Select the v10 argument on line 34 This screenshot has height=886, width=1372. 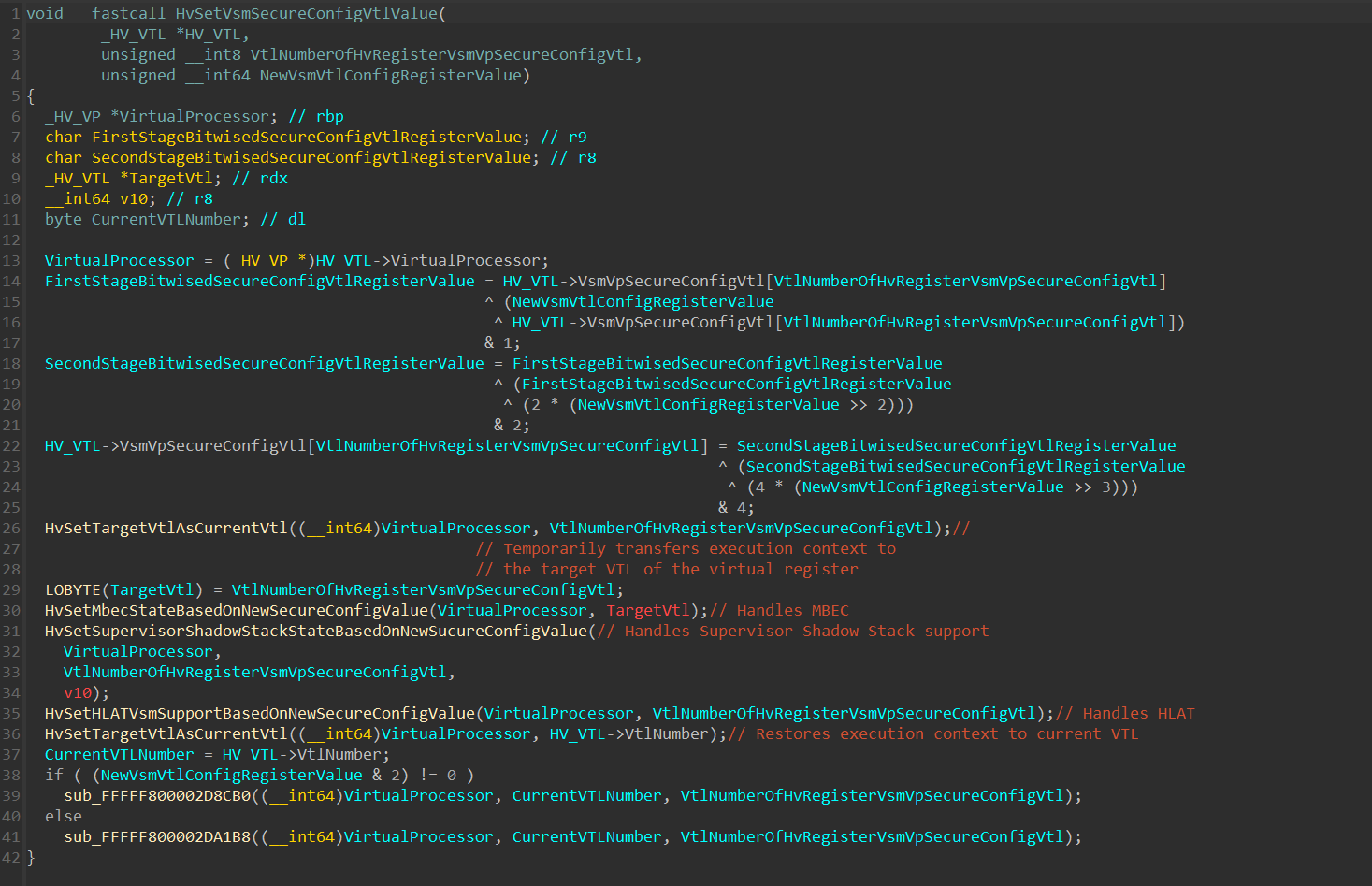coord(77,692)
